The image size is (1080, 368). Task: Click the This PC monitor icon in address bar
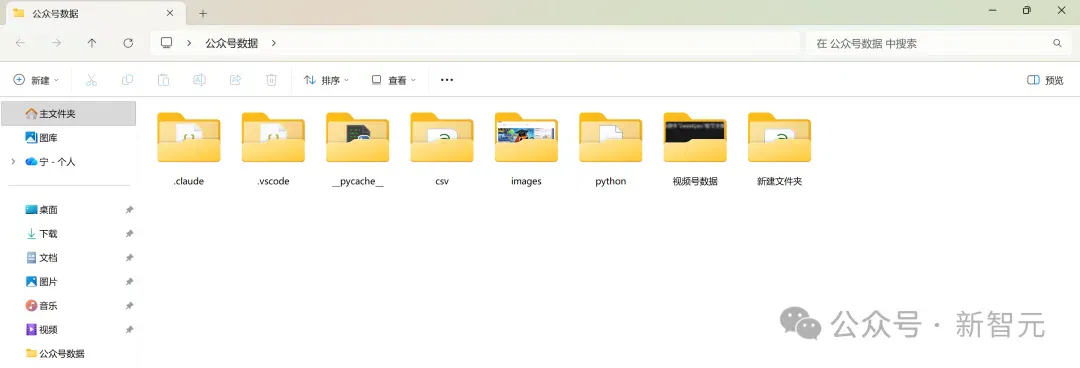166,43
